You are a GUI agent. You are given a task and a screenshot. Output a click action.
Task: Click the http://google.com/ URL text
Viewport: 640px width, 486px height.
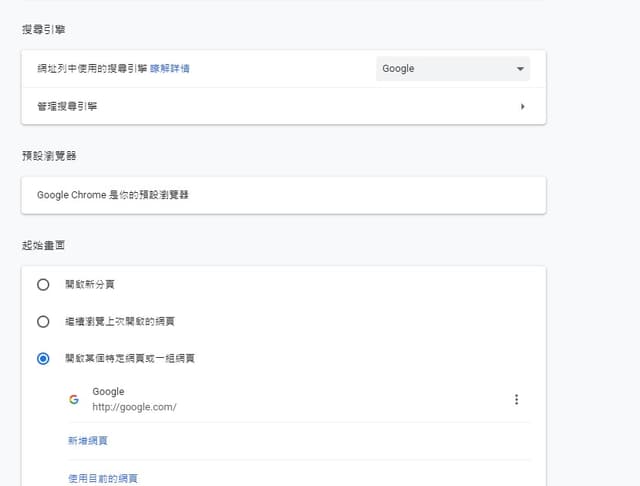(x=134, y=407)
